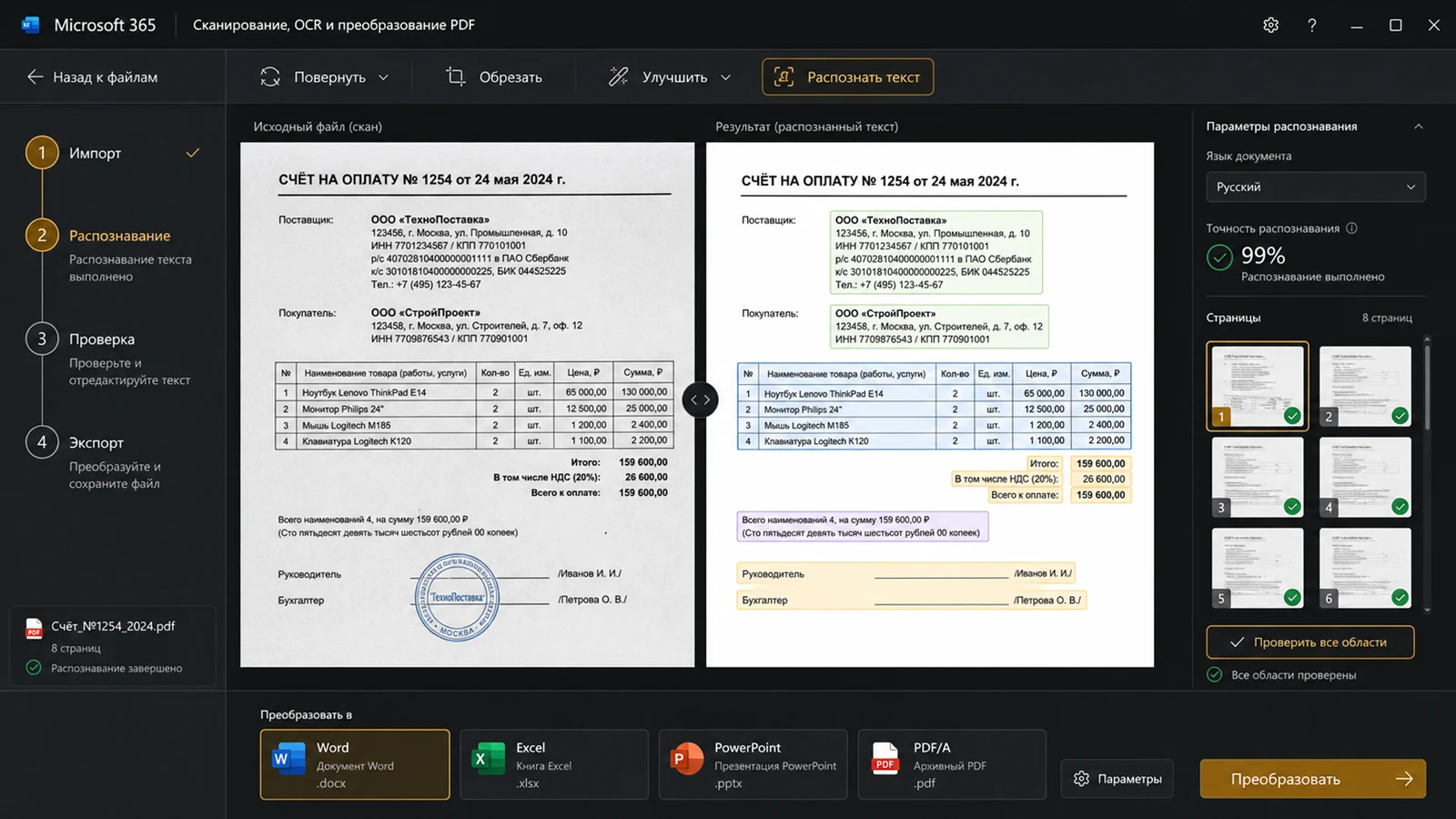1456x819 pixels.
Task: Click the Import step checkmark
Action: click(x=193, y=153)
